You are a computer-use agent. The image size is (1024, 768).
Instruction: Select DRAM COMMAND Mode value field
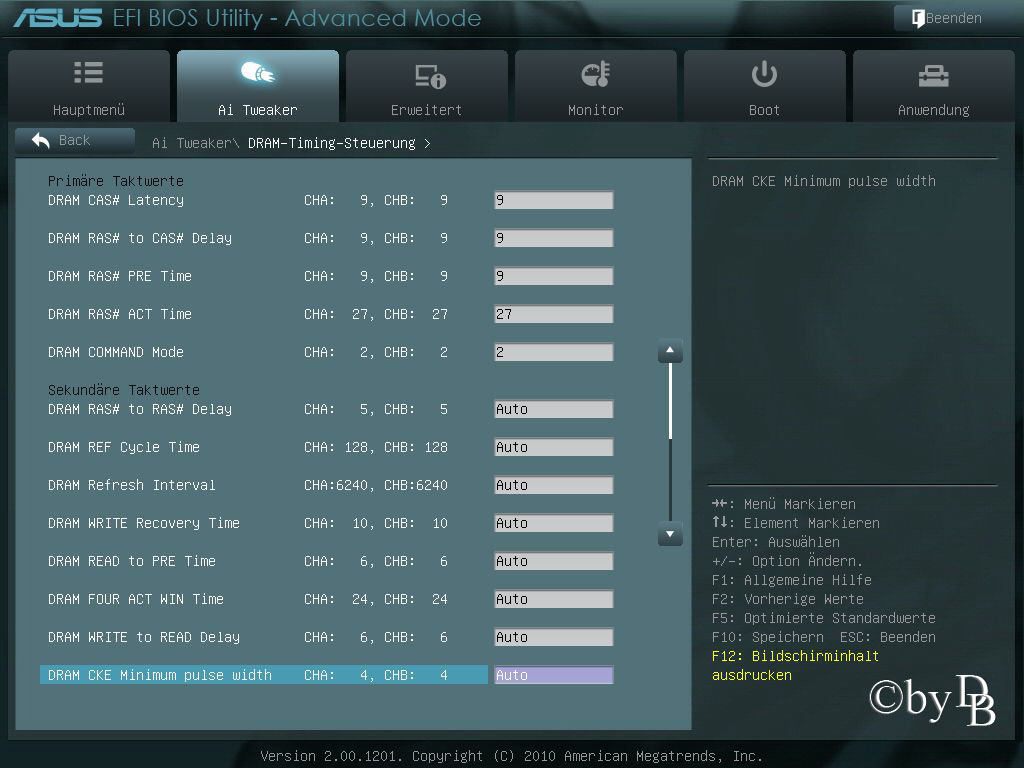click(554, 353)
